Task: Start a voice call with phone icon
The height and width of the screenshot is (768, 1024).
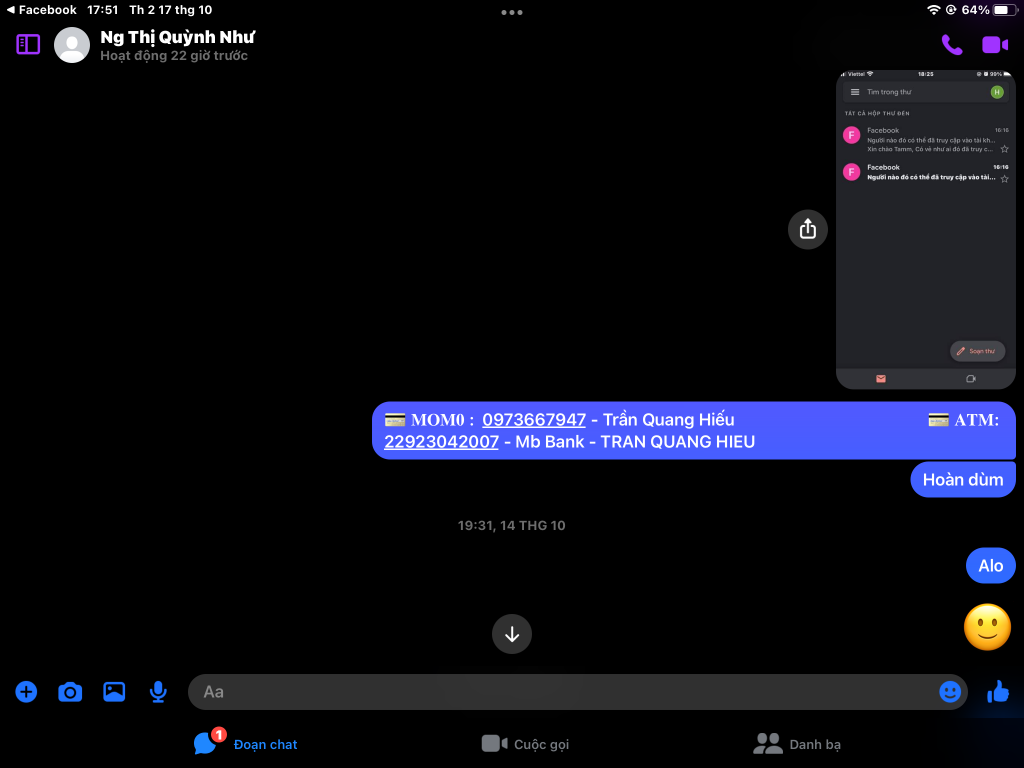Action: 952,44
